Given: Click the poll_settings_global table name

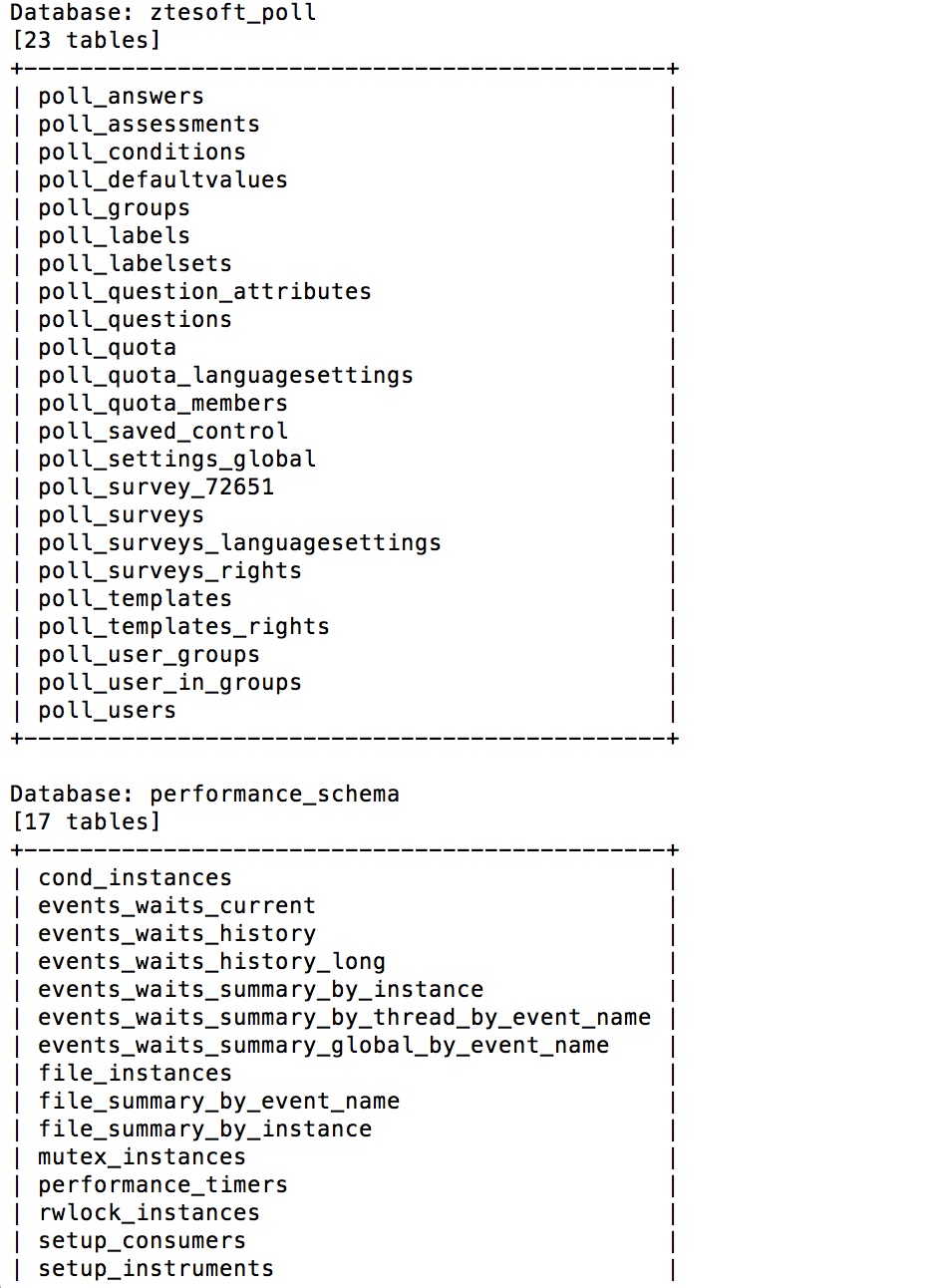Looking at the screenshot, I should [x=176, y=460].
